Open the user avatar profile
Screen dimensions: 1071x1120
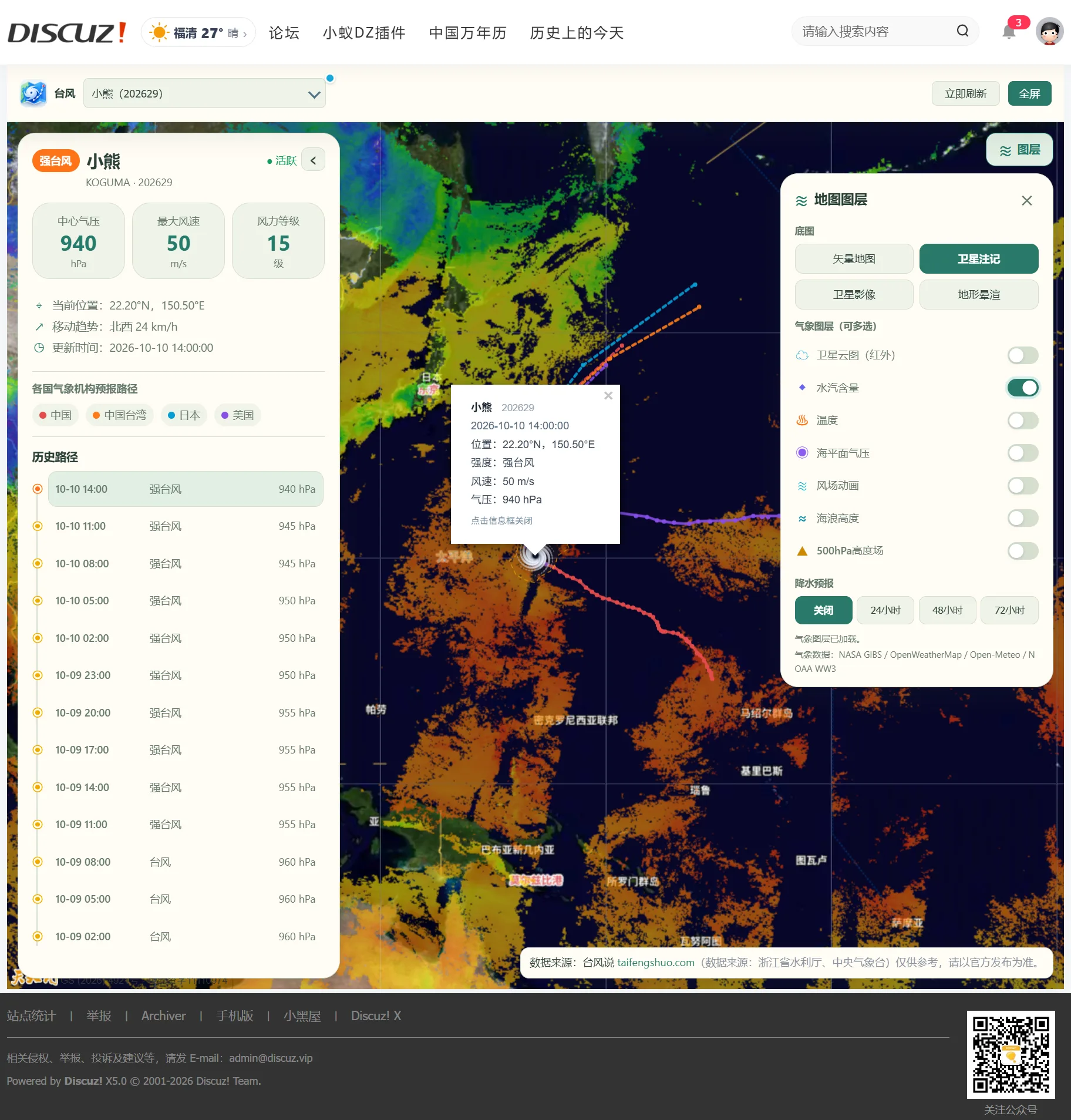[1049, 32]
